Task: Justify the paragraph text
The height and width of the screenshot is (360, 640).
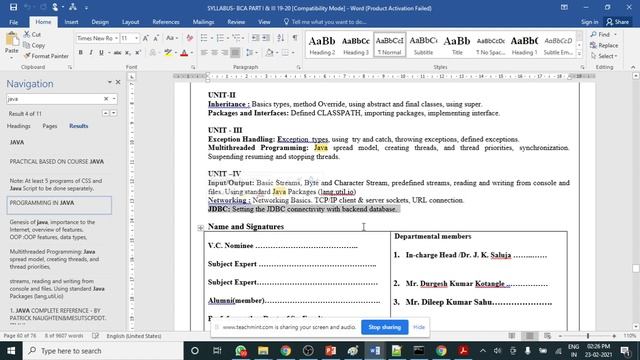Action: click(235, 53)
